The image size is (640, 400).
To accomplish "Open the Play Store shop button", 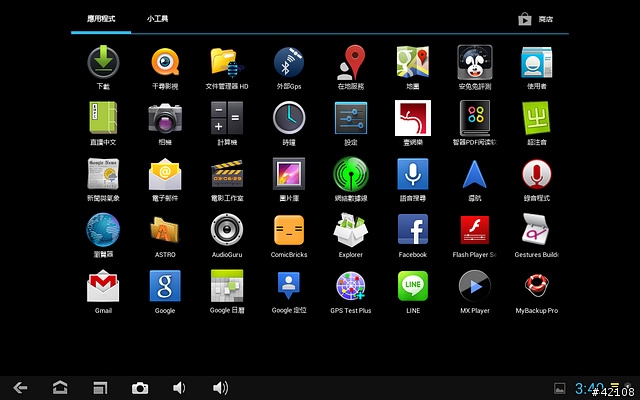I will (x=535, y=19).
